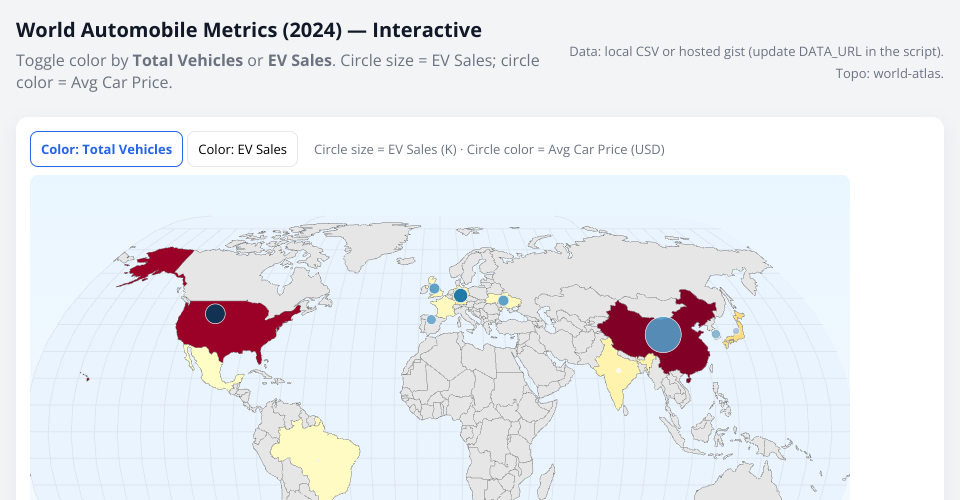Select the Color: Total Vehicles toggle

(x=106, y=149)
